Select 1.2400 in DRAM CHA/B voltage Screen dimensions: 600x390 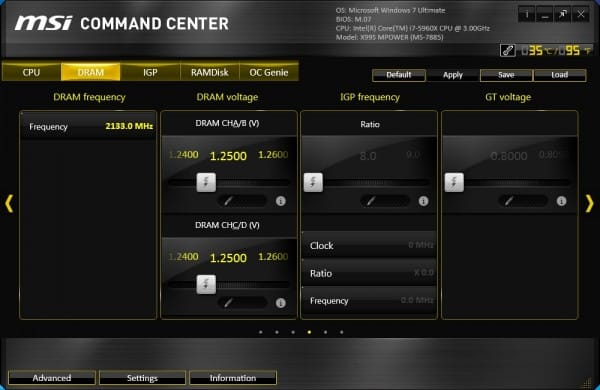[x=184, y=155]
